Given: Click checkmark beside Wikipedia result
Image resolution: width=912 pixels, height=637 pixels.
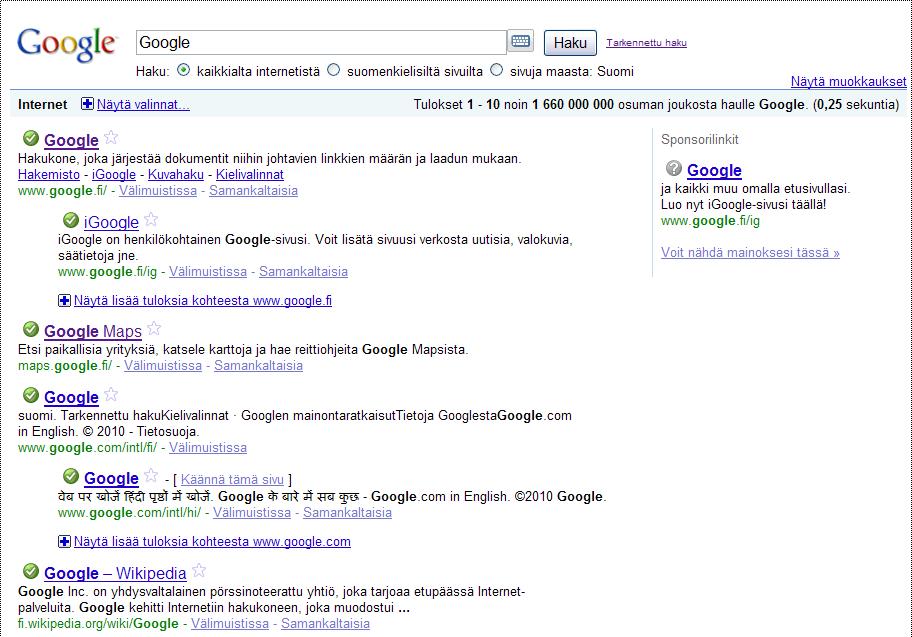Looking at the screenshot, I should click(x=31, y=571).
